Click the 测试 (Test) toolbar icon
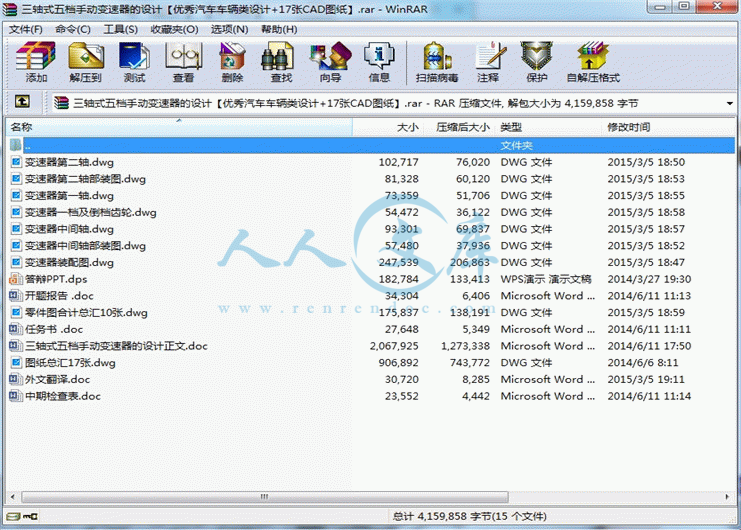Image resolution: width=741 pixels, height=530 pixels. pos(134,56)
